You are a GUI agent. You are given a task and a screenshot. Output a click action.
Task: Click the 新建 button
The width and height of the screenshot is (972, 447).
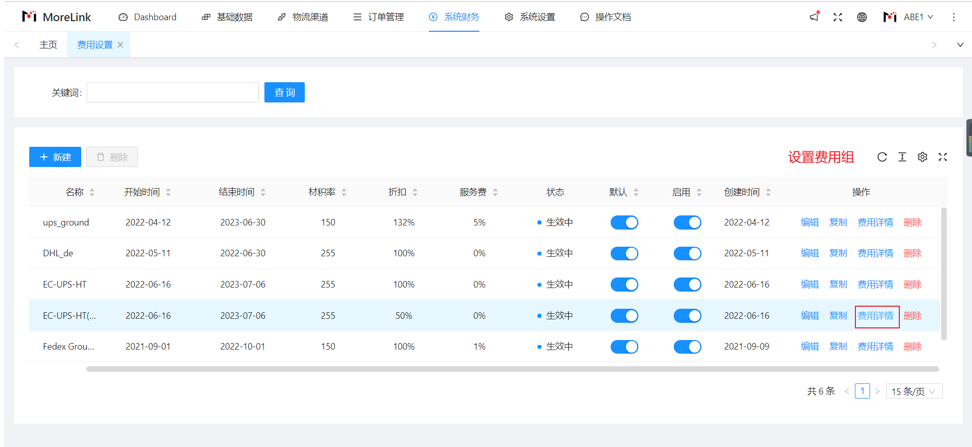[55, 157]
